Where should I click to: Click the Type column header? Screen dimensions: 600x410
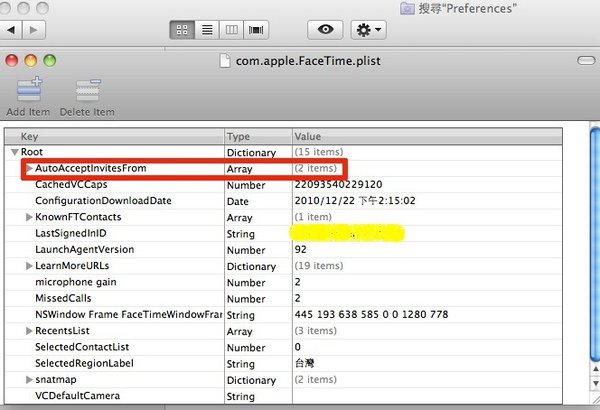[258, 137]
